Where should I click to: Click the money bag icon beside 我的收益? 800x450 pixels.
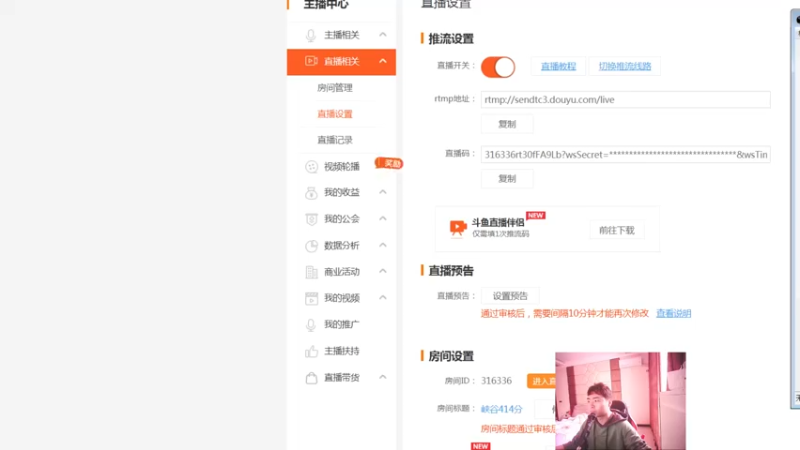pos(311,193)
